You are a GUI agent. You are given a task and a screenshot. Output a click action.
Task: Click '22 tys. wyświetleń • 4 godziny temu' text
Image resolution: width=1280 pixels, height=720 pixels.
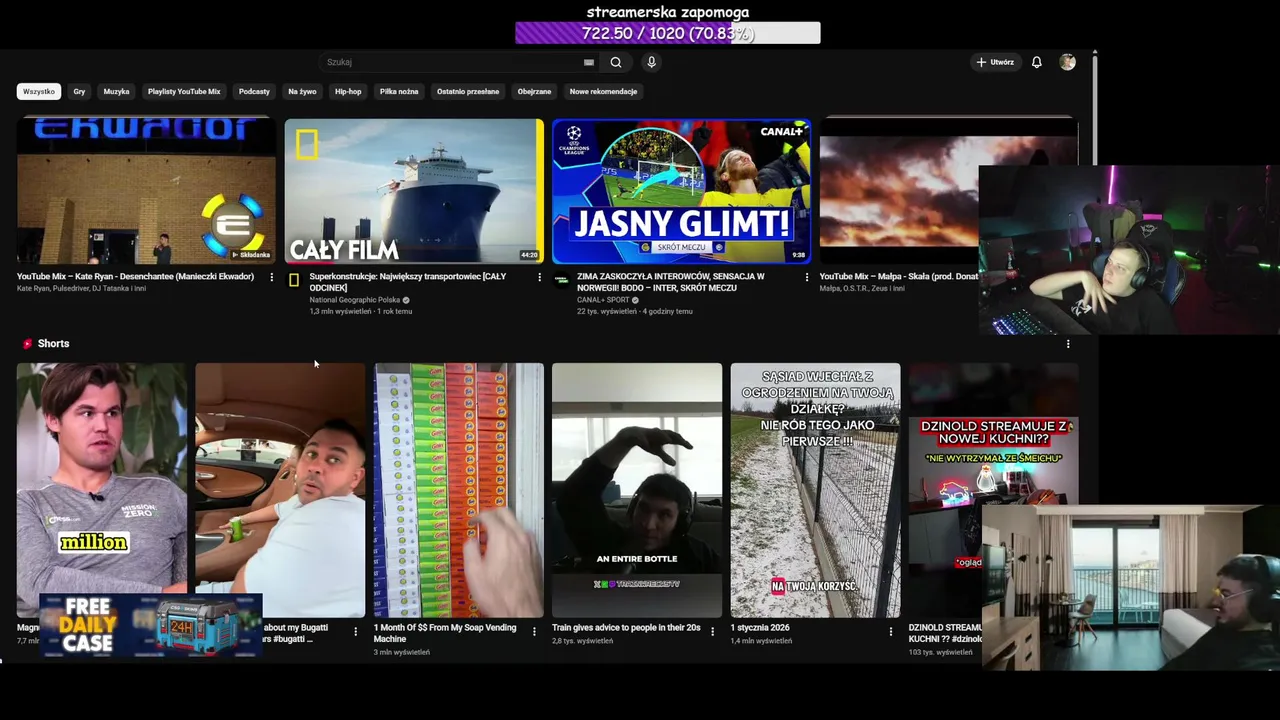(635, 311)
